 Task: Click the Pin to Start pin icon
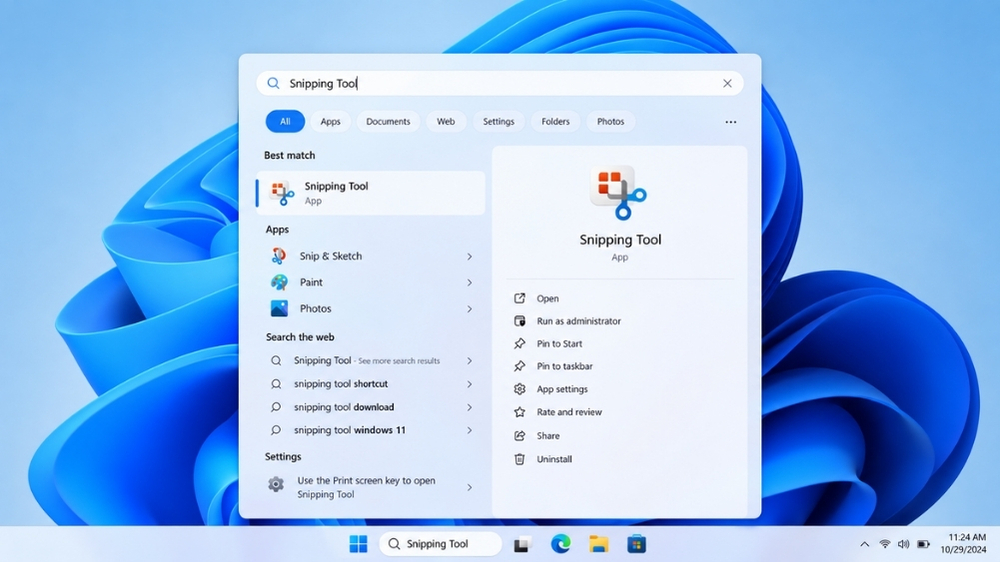point(520,343)
